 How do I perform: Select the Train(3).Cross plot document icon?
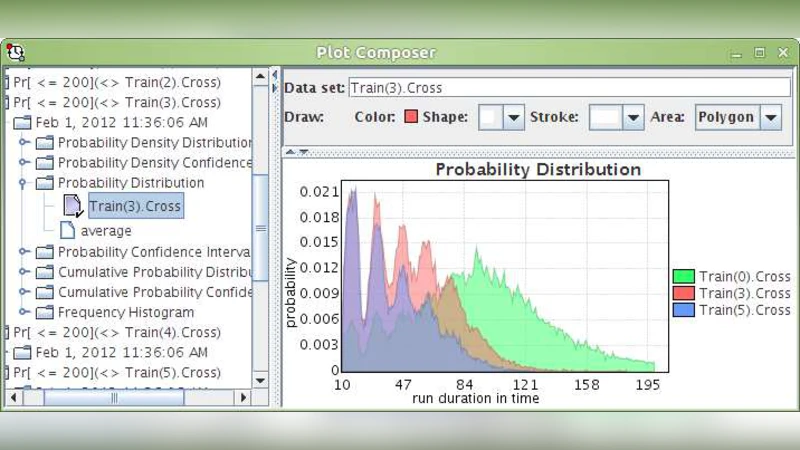coord(73,206)
